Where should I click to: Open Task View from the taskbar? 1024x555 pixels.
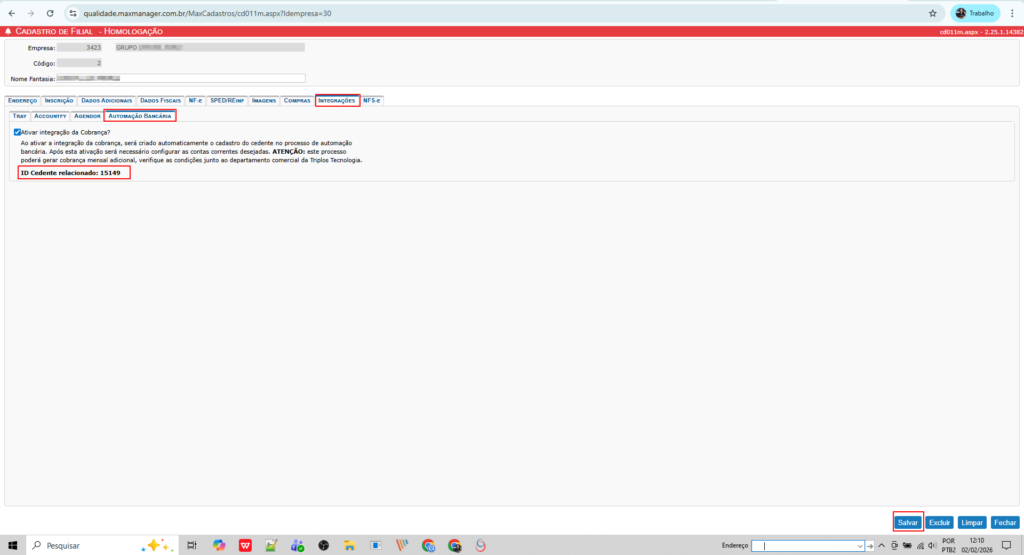click(x=192, y=545)
